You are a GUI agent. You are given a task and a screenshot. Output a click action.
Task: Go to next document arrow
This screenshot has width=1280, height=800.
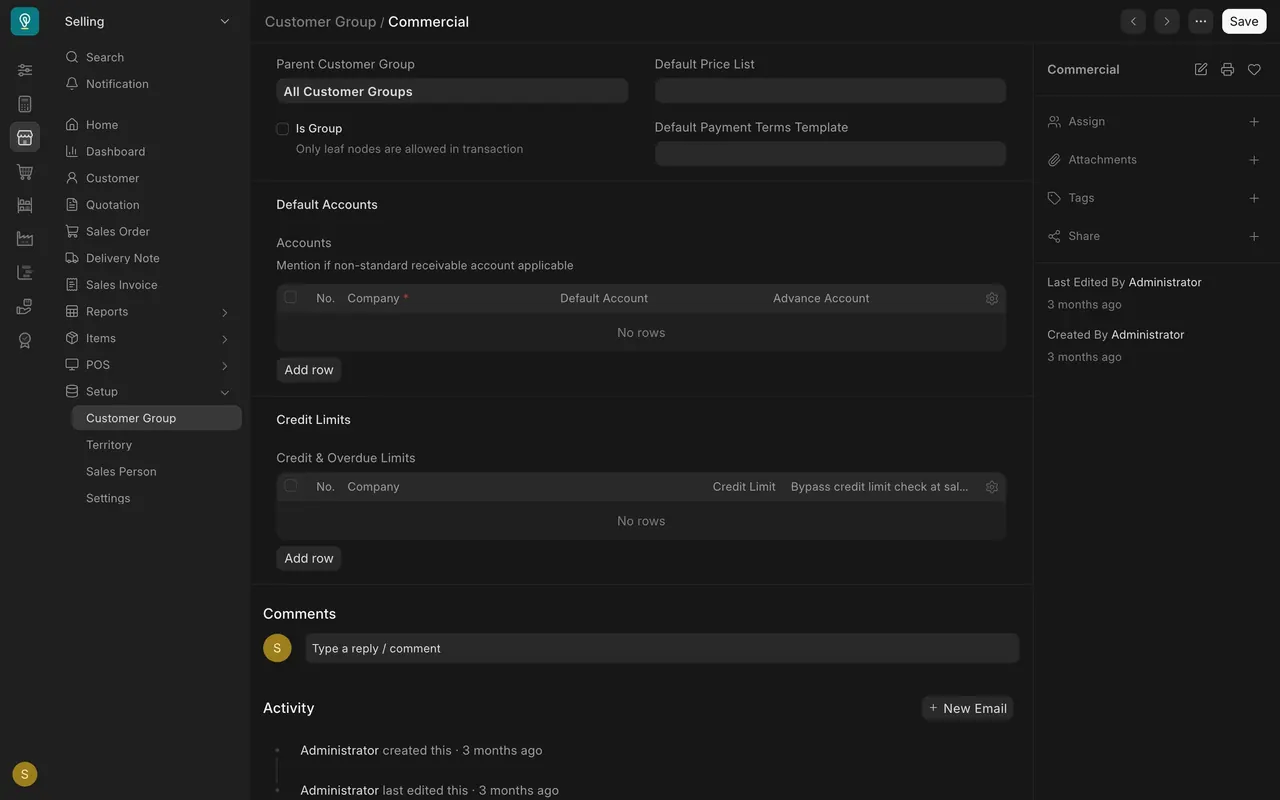point(1167,21)
